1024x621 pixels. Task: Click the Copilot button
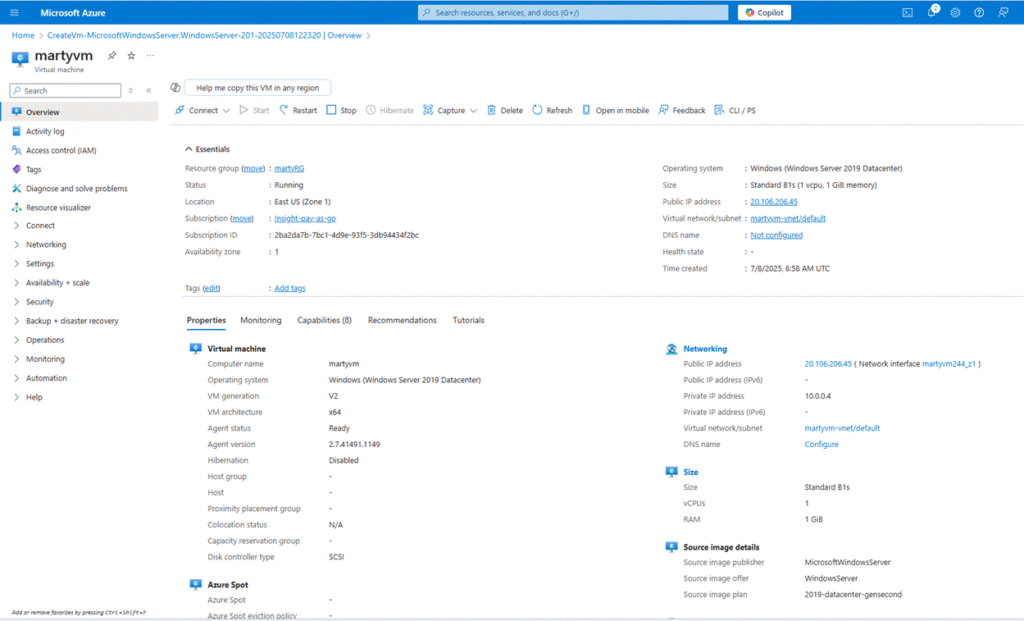coord(765,13)
